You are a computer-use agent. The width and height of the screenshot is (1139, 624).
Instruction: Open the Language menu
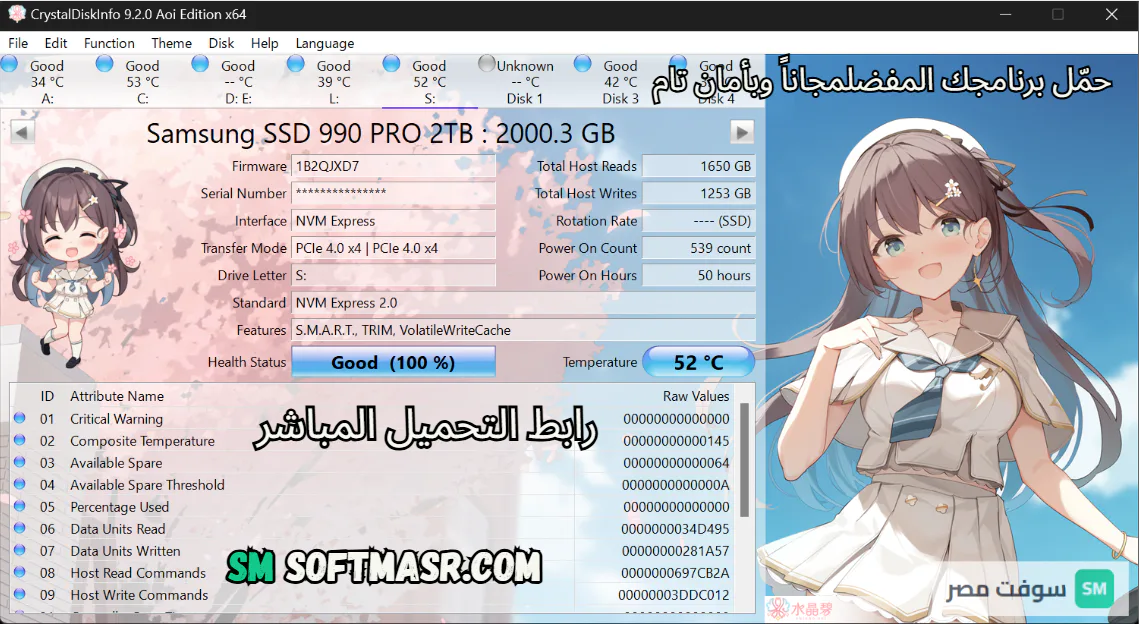(x=325, y=43)
